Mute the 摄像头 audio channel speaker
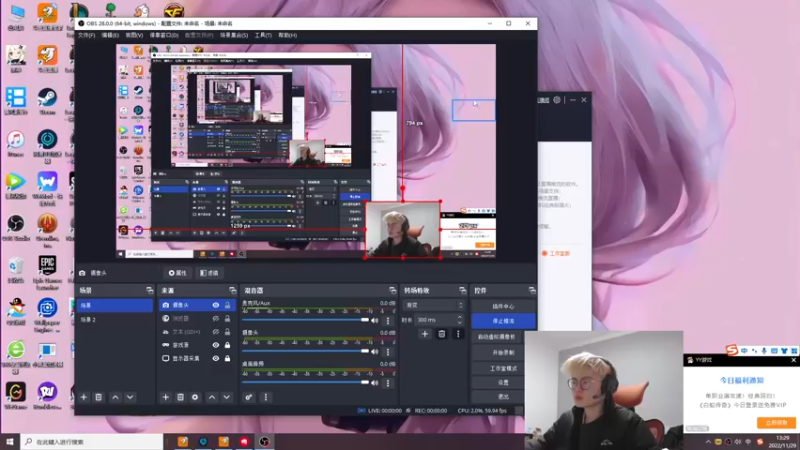Viewport: 800px width, 450px height. [375, 352]
